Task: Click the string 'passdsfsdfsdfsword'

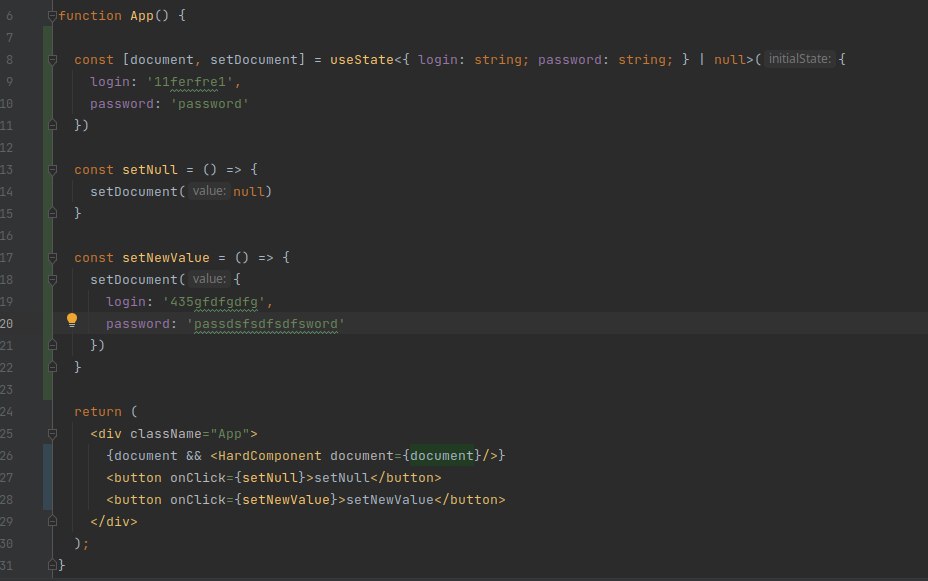Action: (265, 324)
